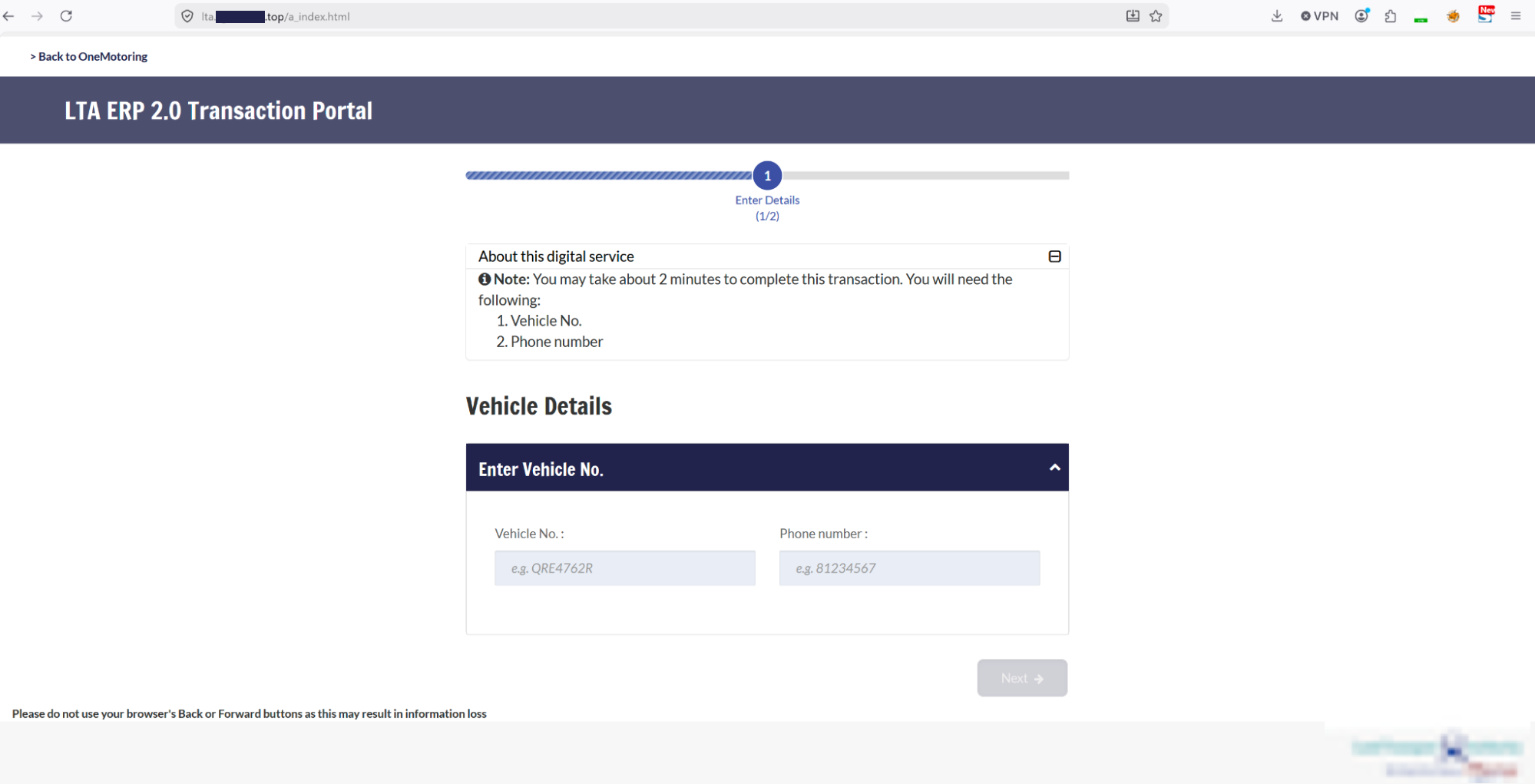Image resolution: width=1535 pixels, height=784 pixels.
Task: Click step 1 circle in progress bar
Action: pos(767,176)
